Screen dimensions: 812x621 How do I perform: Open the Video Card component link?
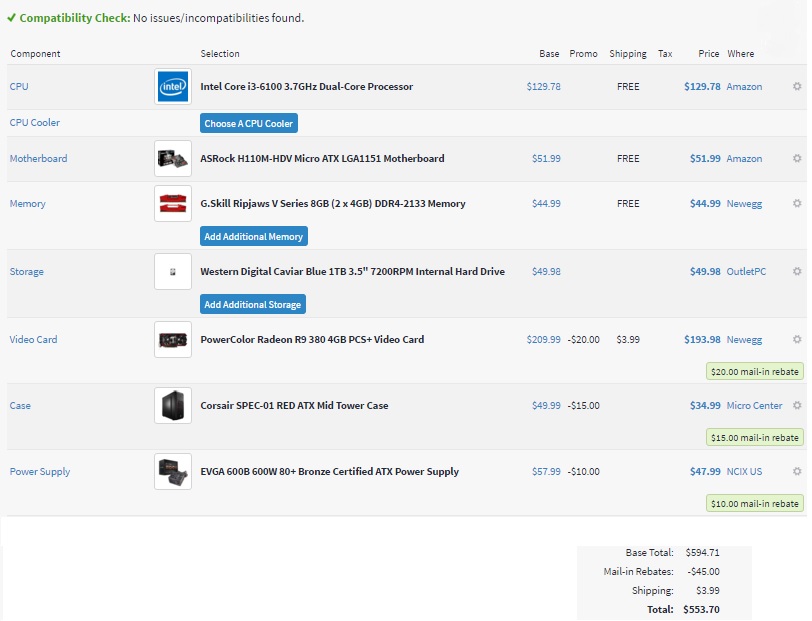(33, 339)
